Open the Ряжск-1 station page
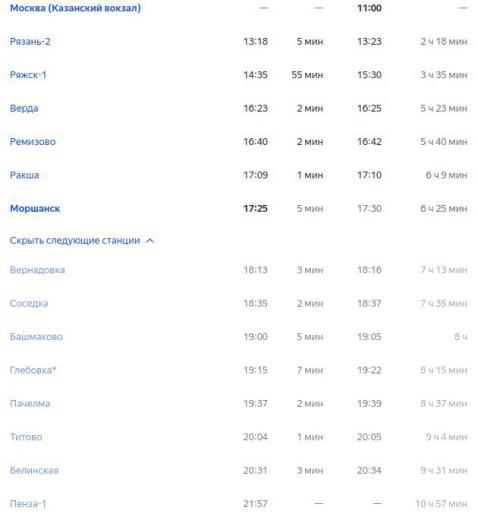The image size is (478, 520). pos(28,75)
